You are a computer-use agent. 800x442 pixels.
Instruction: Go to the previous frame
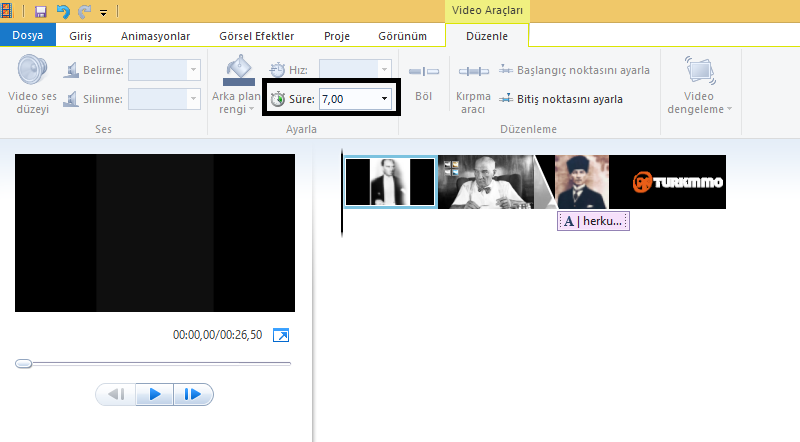point(116,395)
